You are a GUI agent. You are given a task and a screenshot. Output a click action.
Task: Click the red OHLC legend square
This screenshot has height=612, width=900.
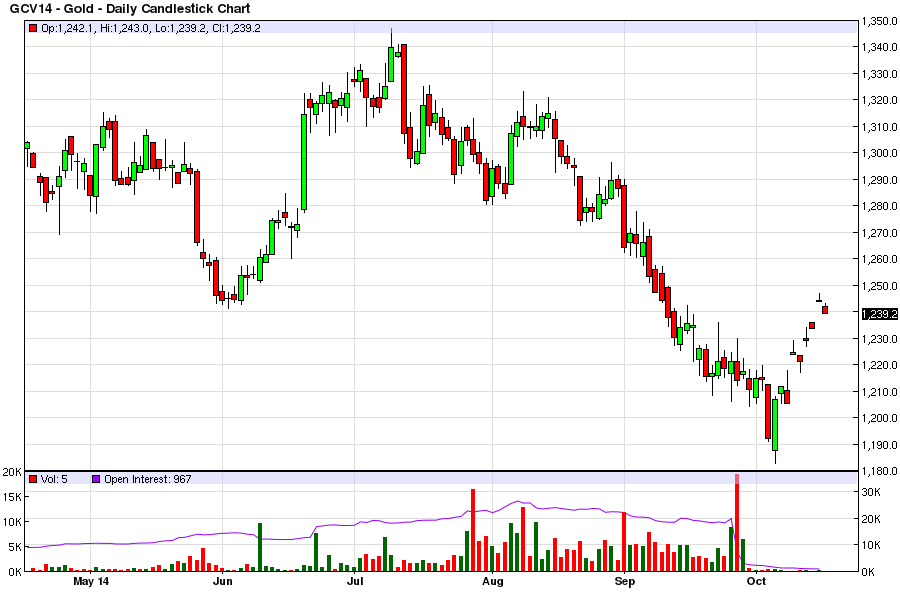(x=33, y=28)
